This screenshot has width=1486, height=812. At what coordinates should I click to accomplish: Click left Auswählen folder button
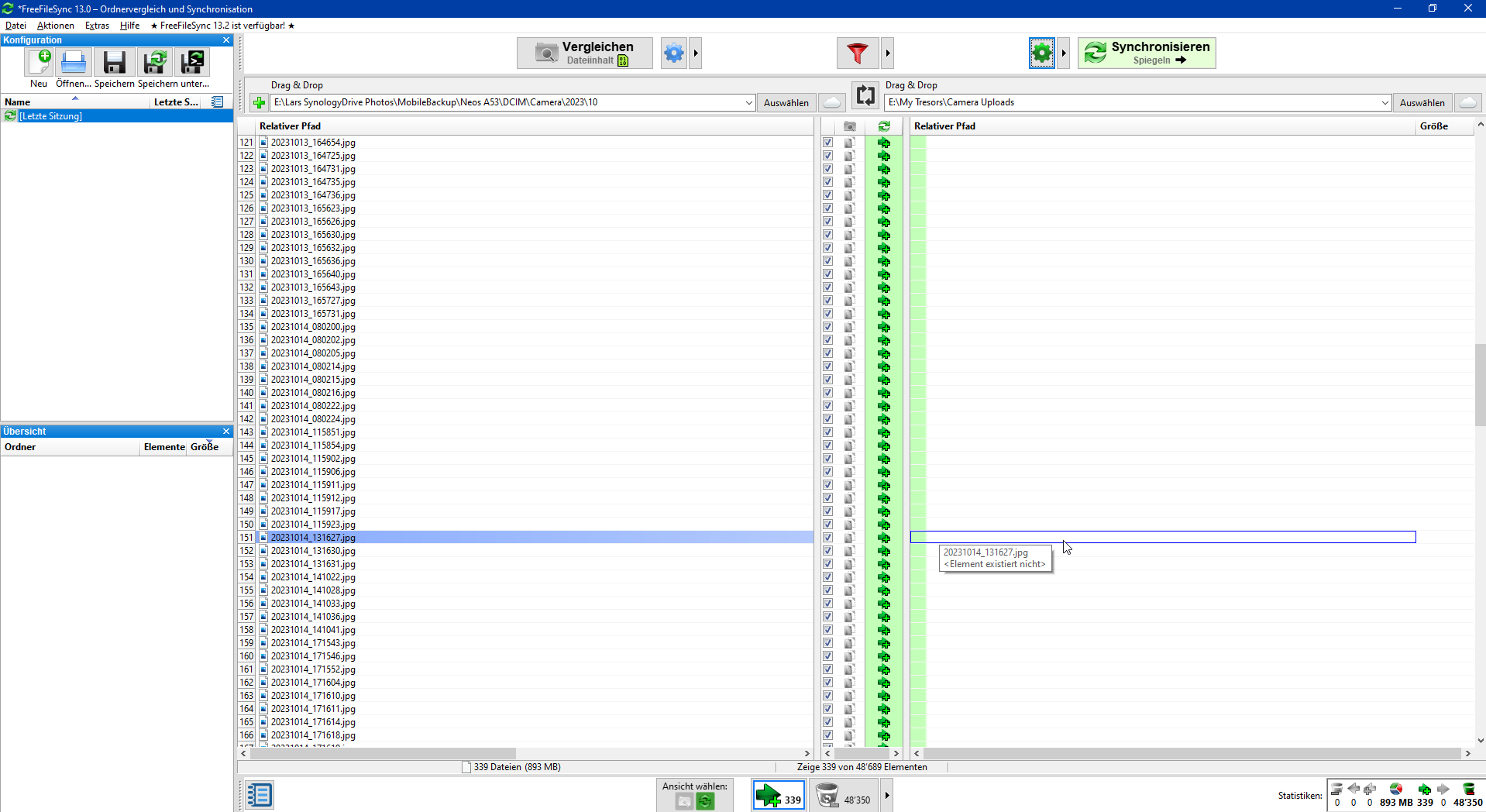(x=786, y=102)
